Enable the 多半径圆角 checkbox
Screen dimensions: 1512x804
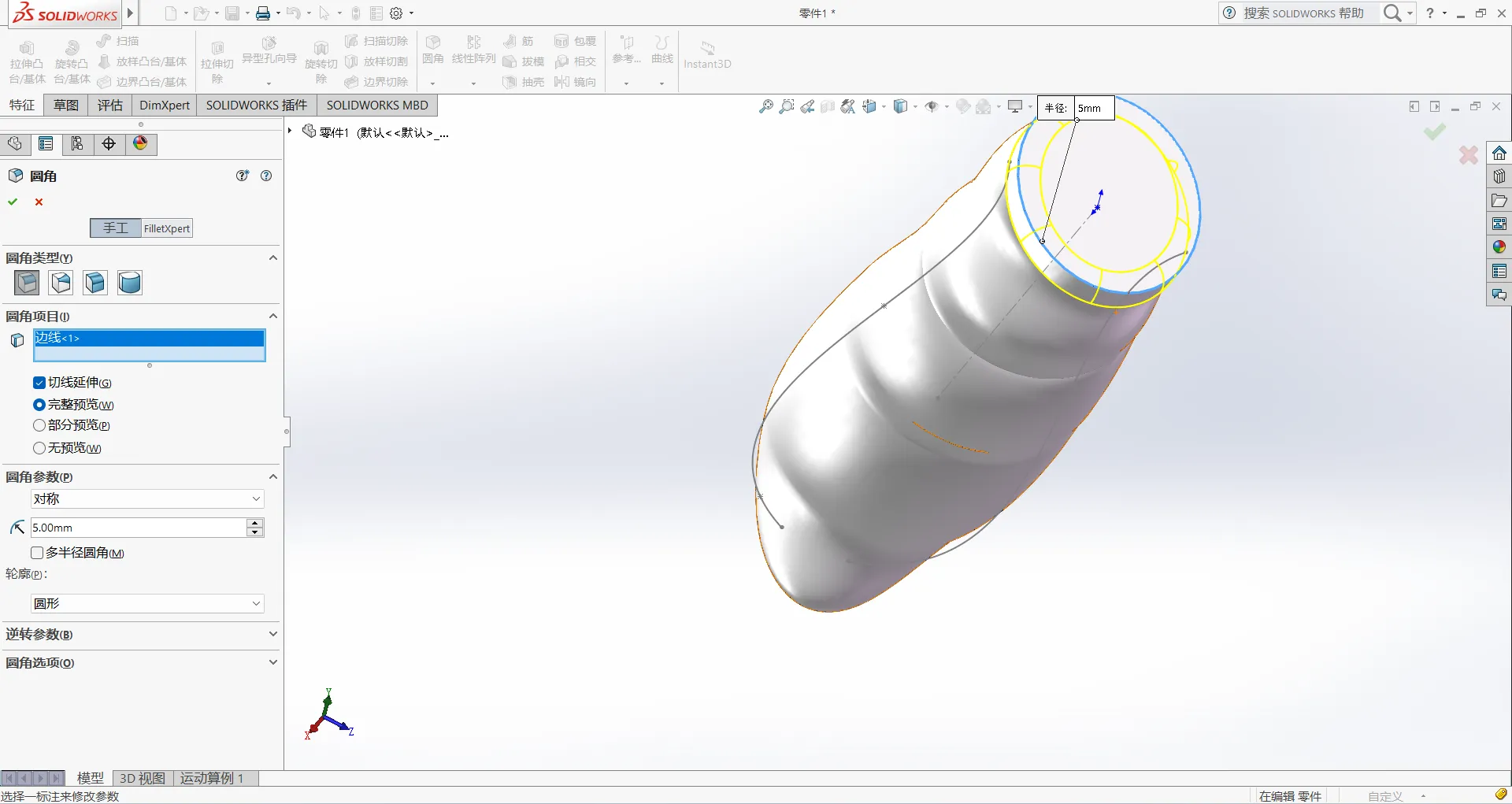tap(37, 553)
